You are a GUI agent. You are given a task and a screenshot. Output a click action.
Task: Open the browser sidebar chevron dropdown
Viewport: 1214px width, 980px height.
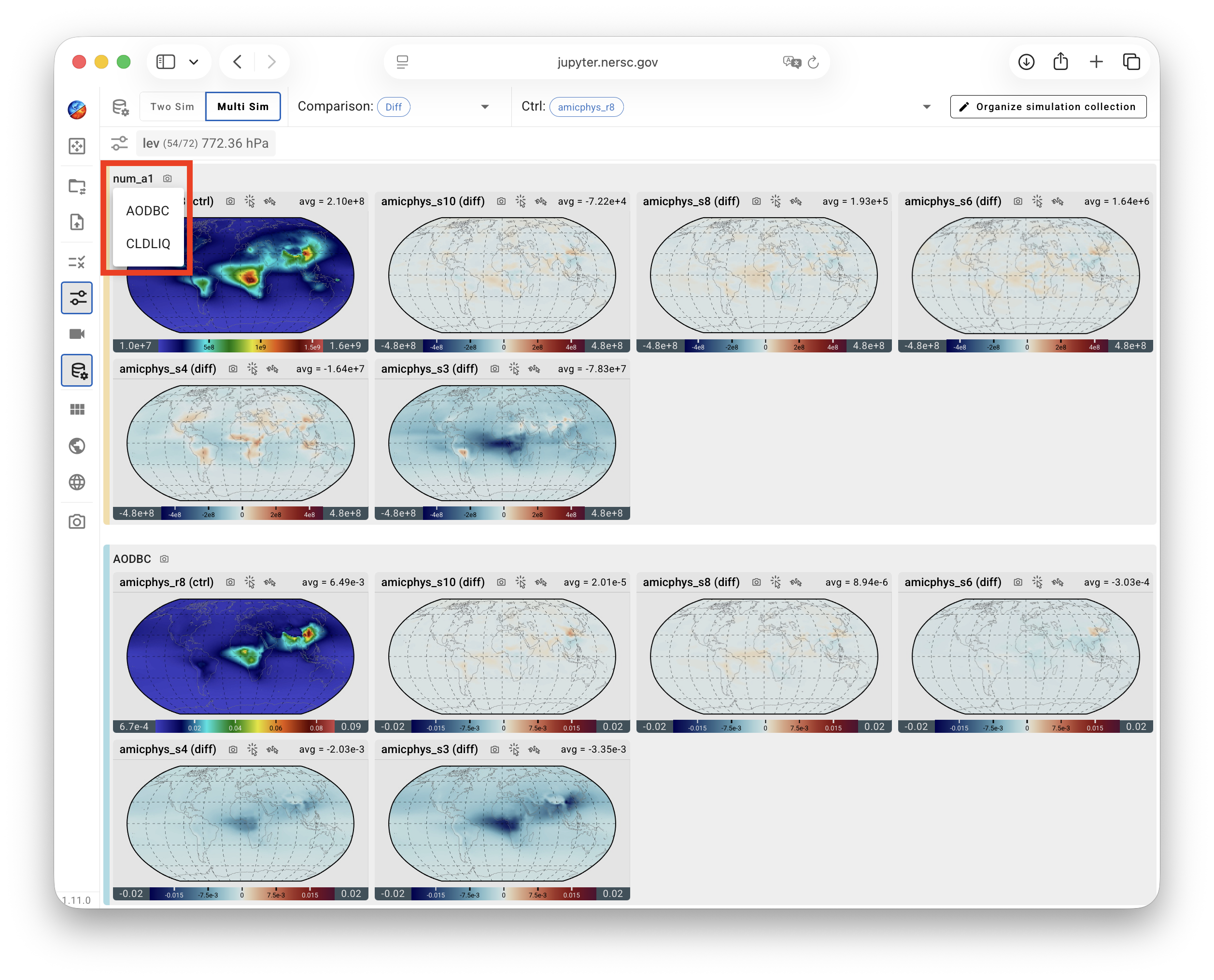194,62
